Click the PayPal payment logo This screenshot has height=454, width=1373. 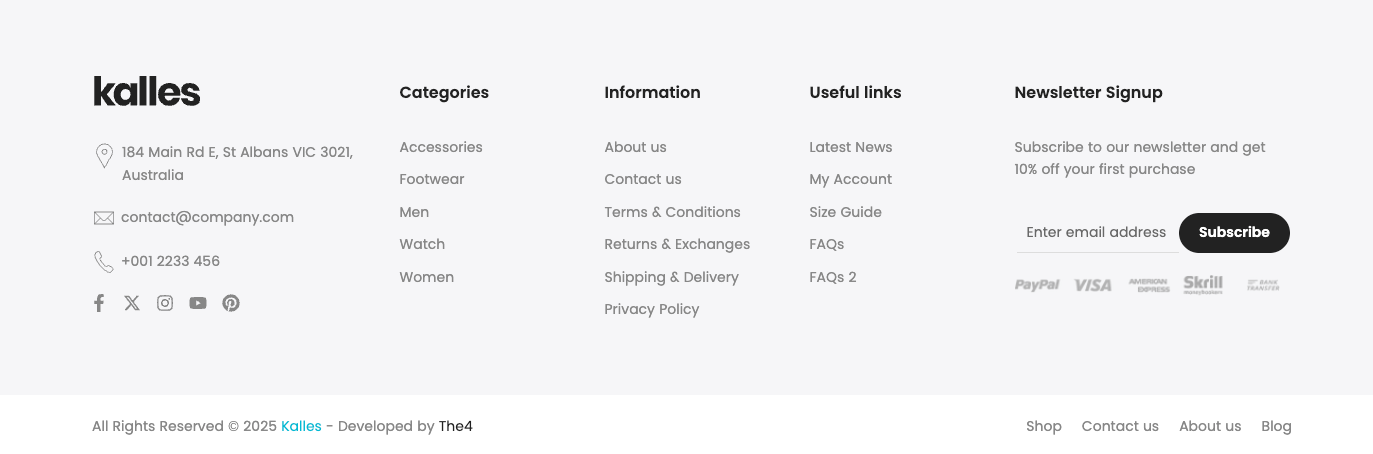click(x=1037, y=285)
